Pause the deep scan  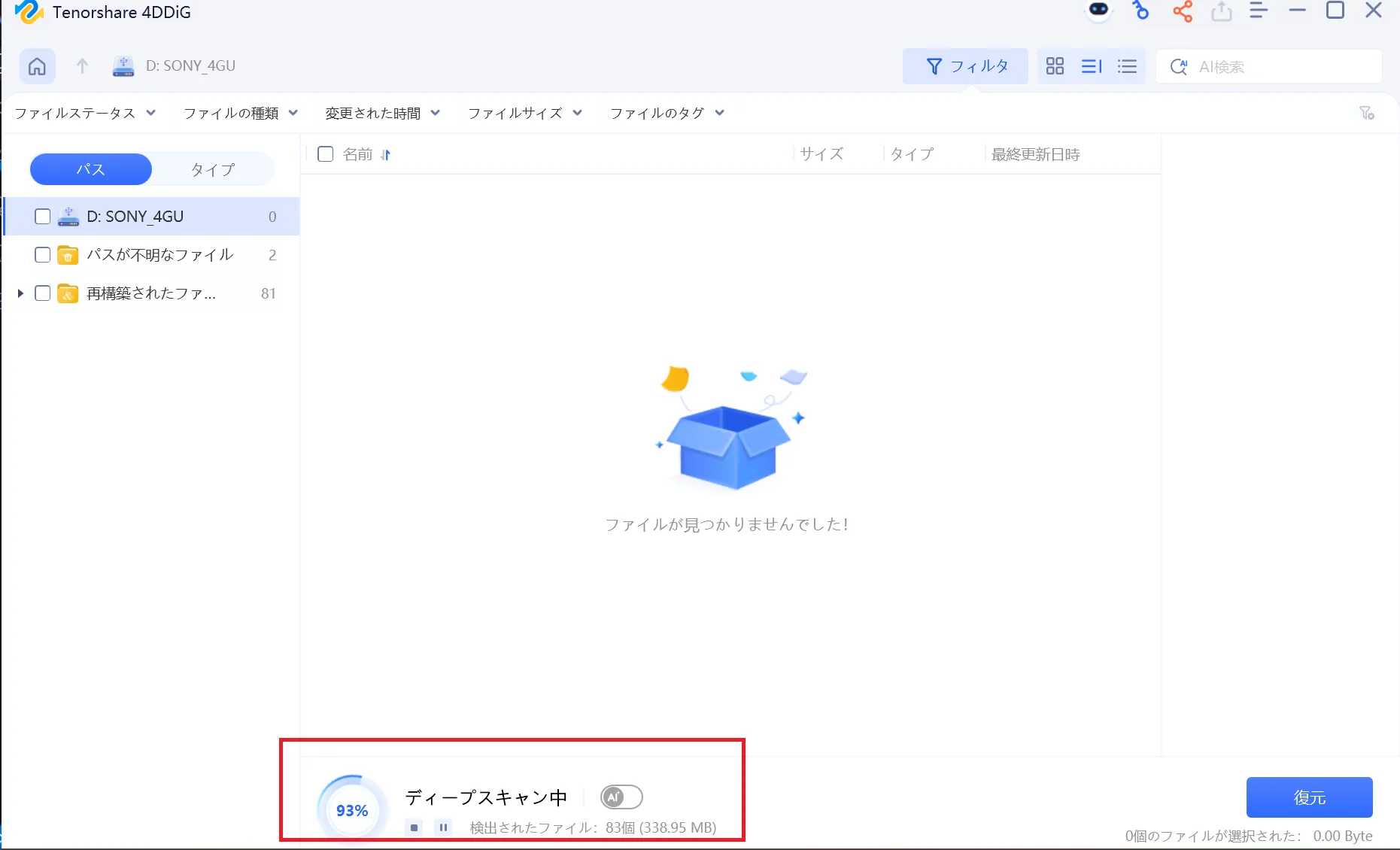coord(443,827)
